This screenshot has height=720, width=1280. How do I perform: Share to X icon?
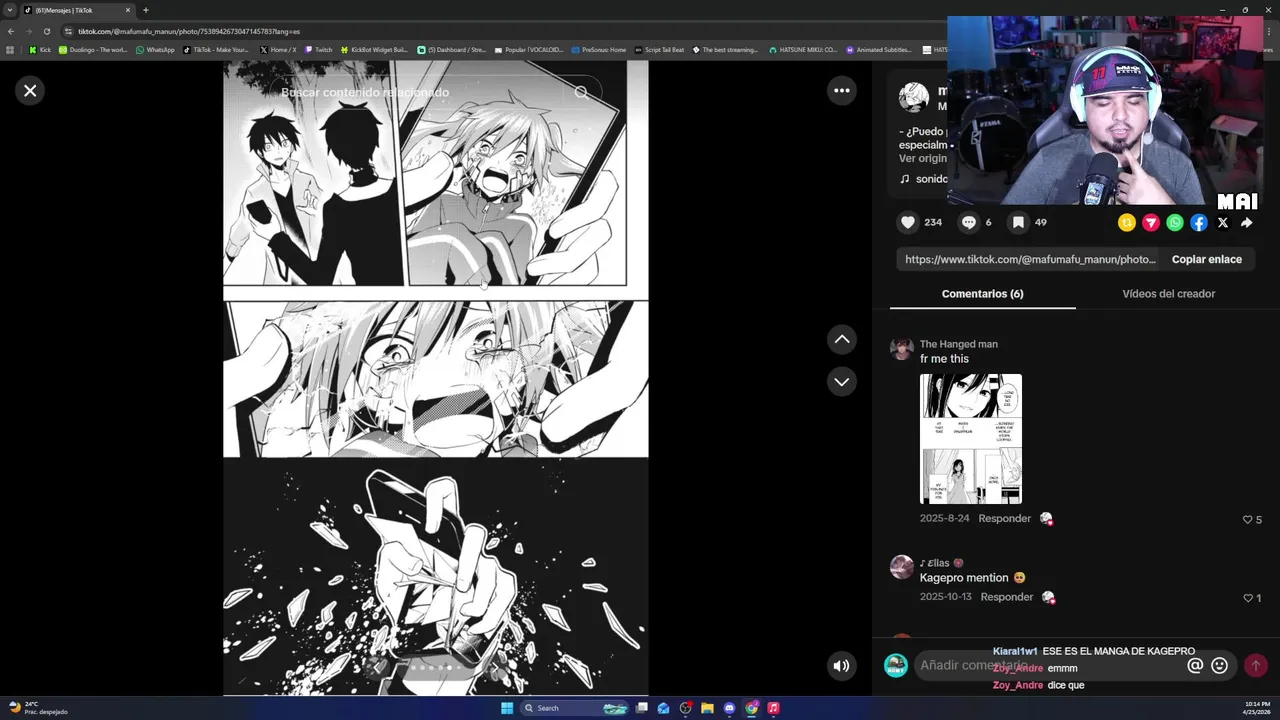tap(1223, 223)
